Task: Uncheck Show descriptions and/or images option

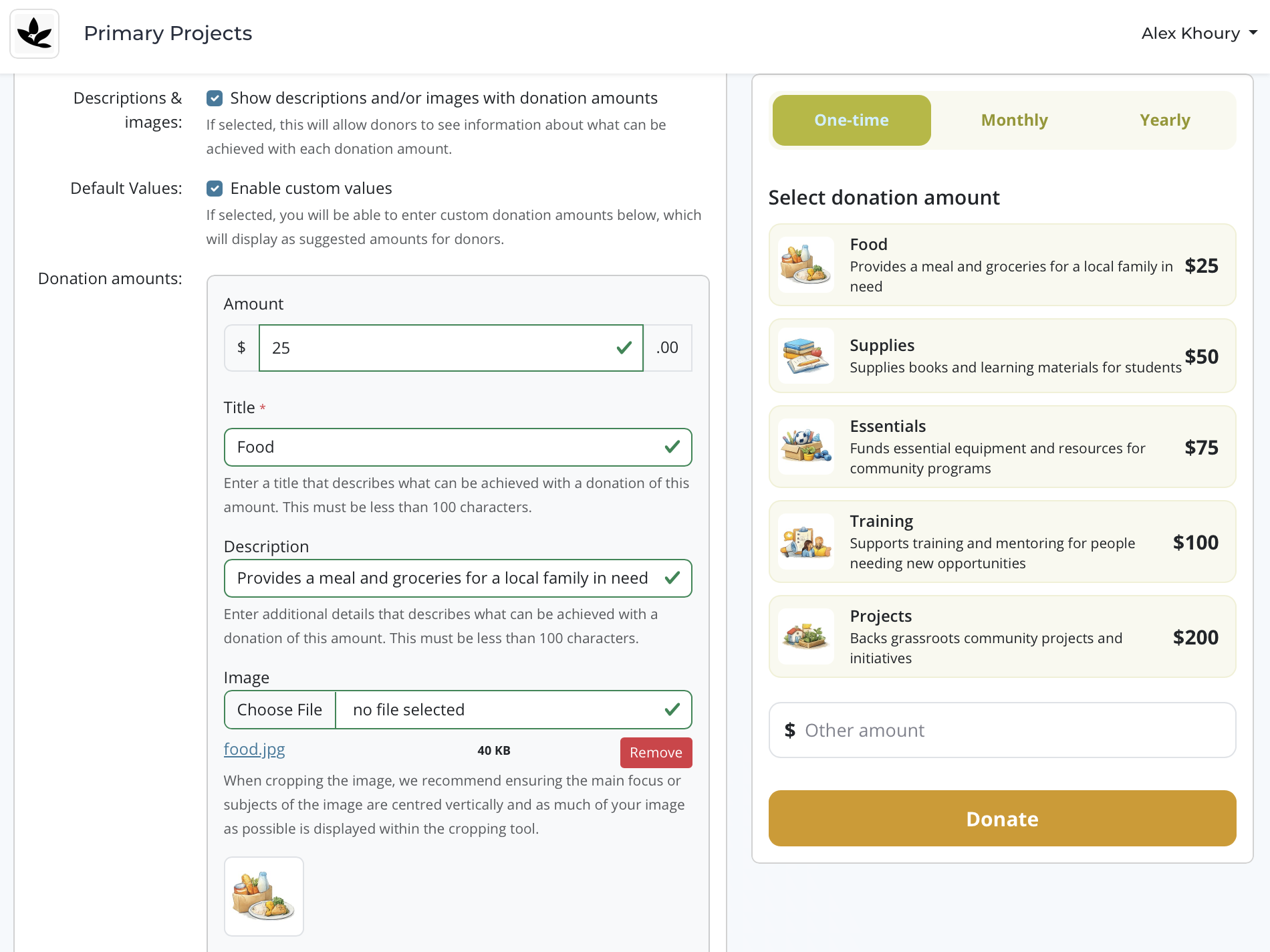Action: click(214, 98)
